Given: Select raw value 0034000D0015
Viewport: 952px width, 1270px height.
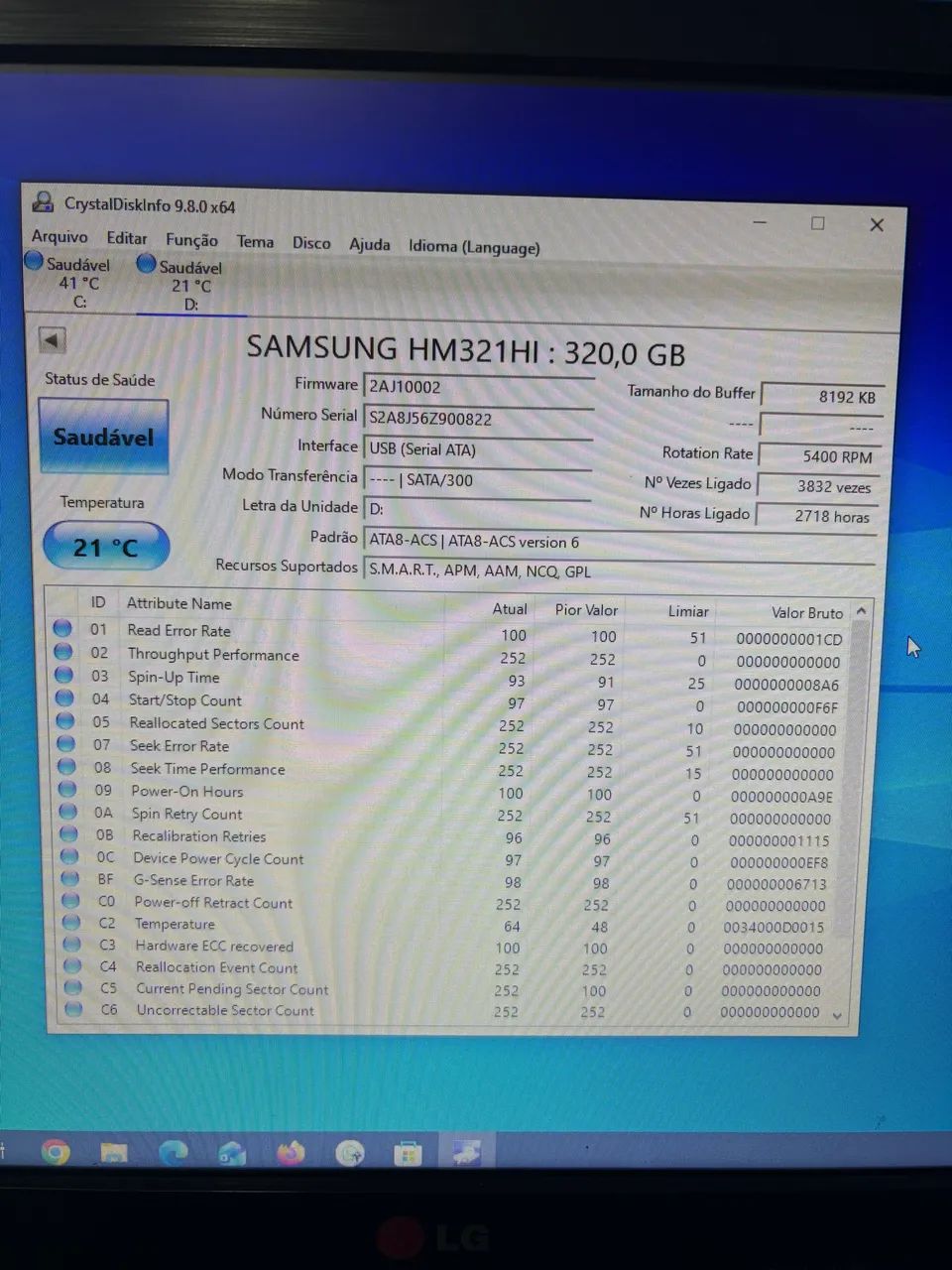Looking at the screenshot, I should (x=773, y=928).
